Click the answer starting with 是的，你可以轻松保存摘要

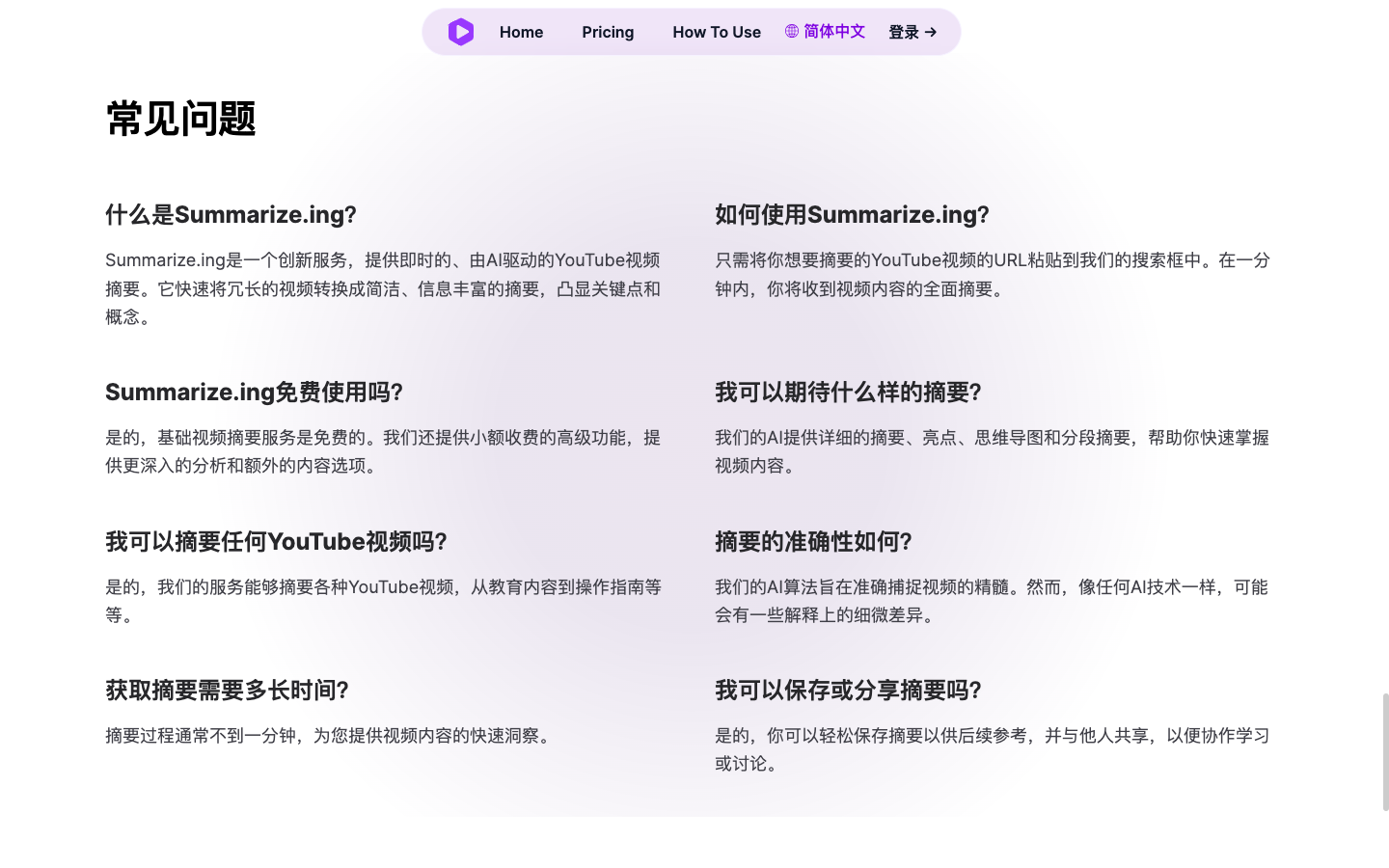click(x=993, y=749)
